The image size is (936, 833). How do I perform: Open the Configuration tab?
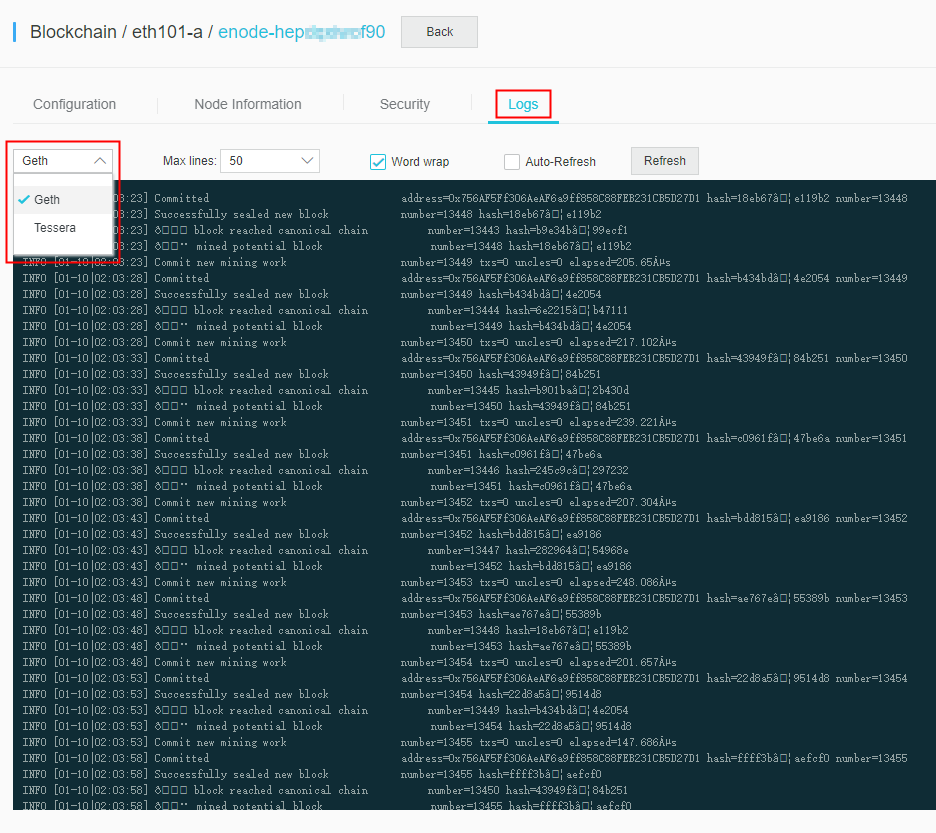pyautogui.click(x=75, y=104)
